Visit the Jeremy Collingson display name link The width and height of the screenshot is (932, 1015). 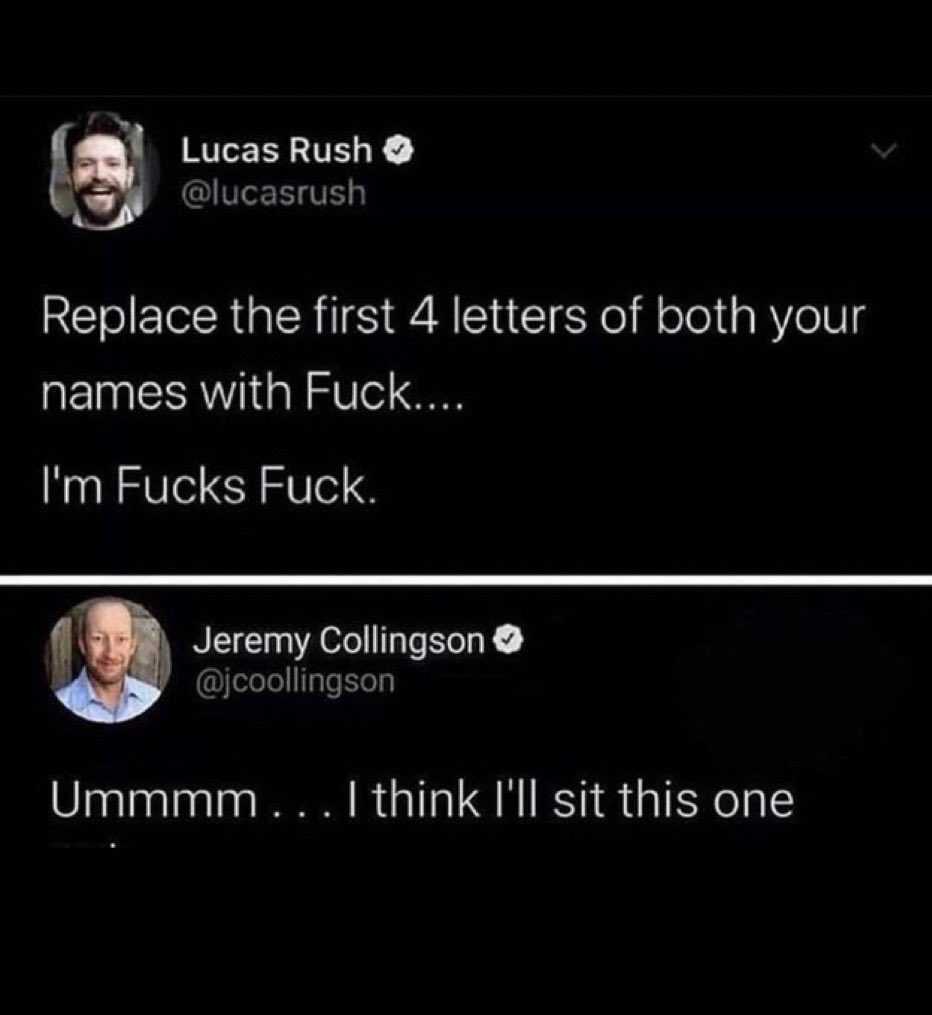tap(338, 641)
